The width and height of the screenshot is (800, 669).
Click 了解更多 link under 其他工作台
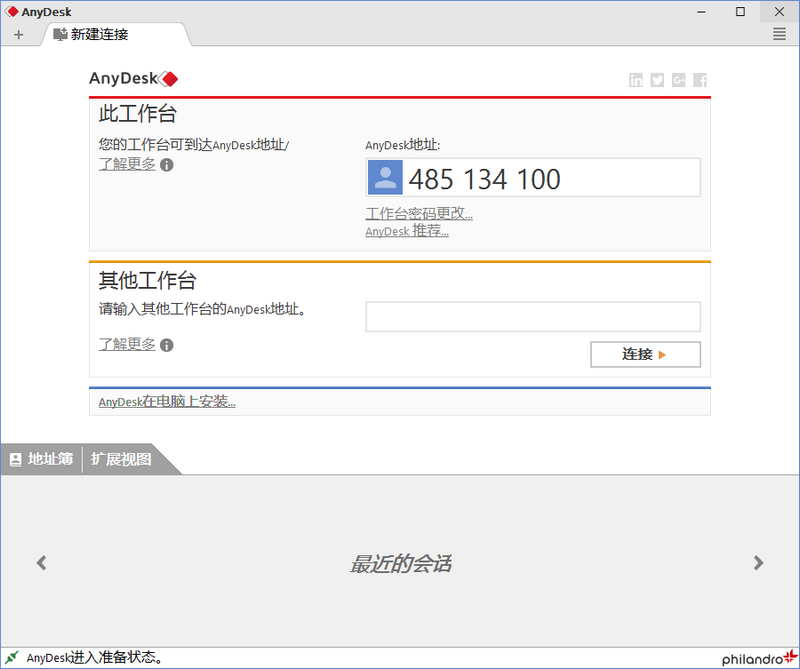pyautogui.click(x=127, y=344)
